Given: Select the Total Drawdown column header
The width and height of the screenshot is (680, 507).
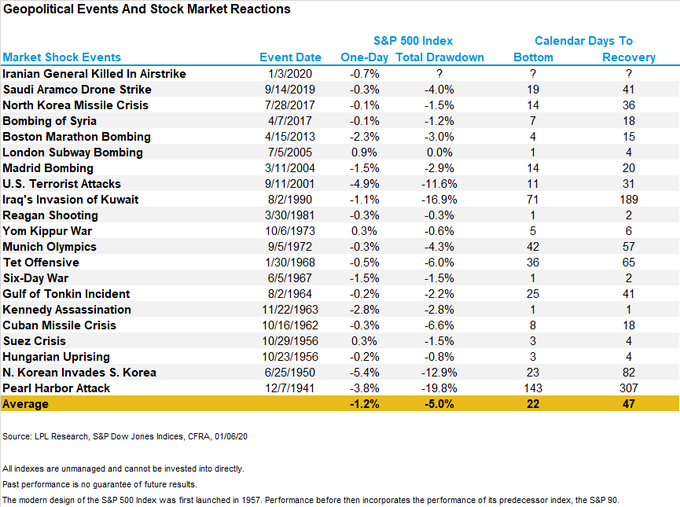Looking at the screenshot, I should click(440, 57).
